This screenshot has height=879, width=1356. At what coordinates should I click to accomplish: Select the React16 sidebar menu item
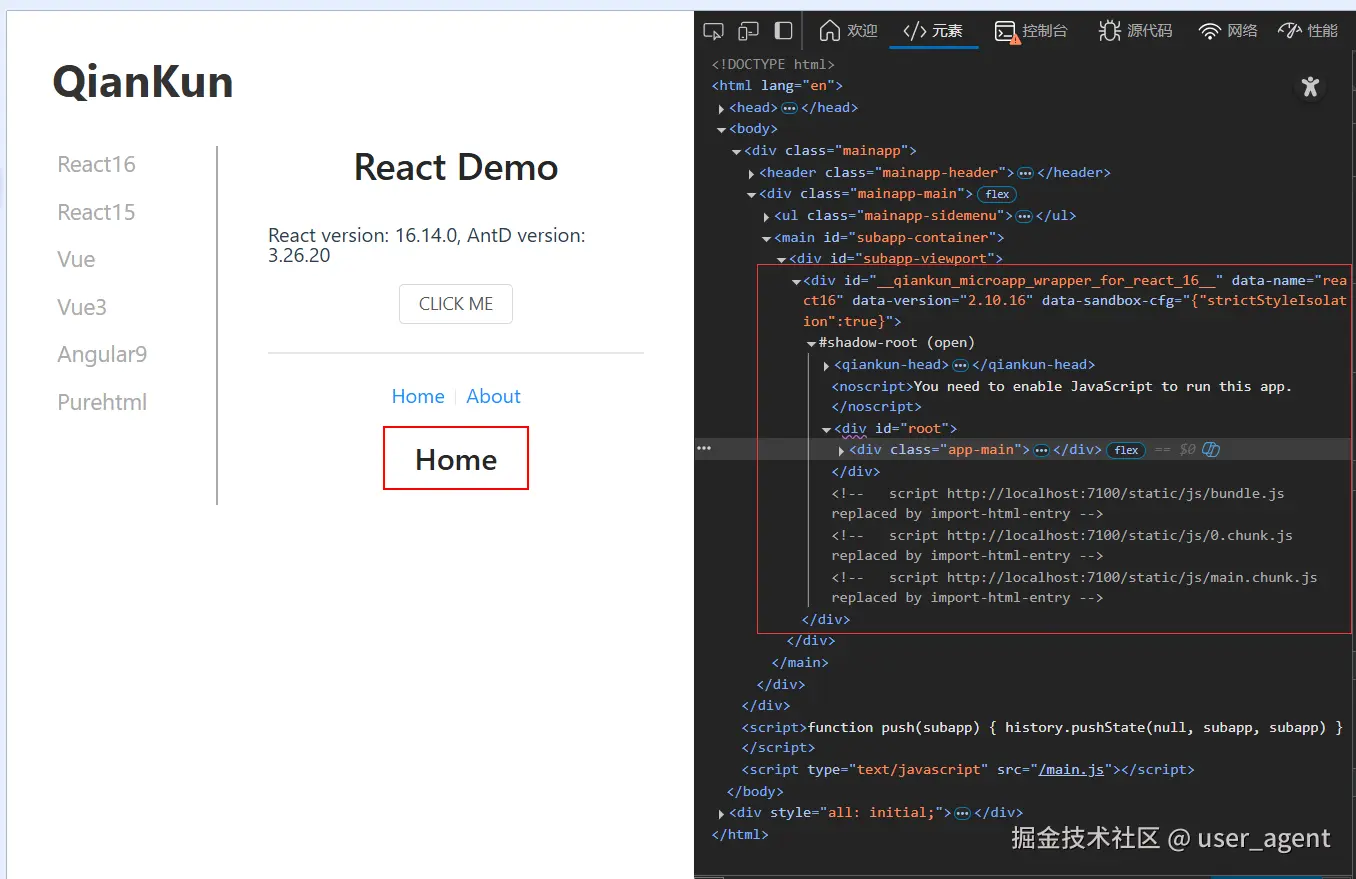[x=96, y=165]
